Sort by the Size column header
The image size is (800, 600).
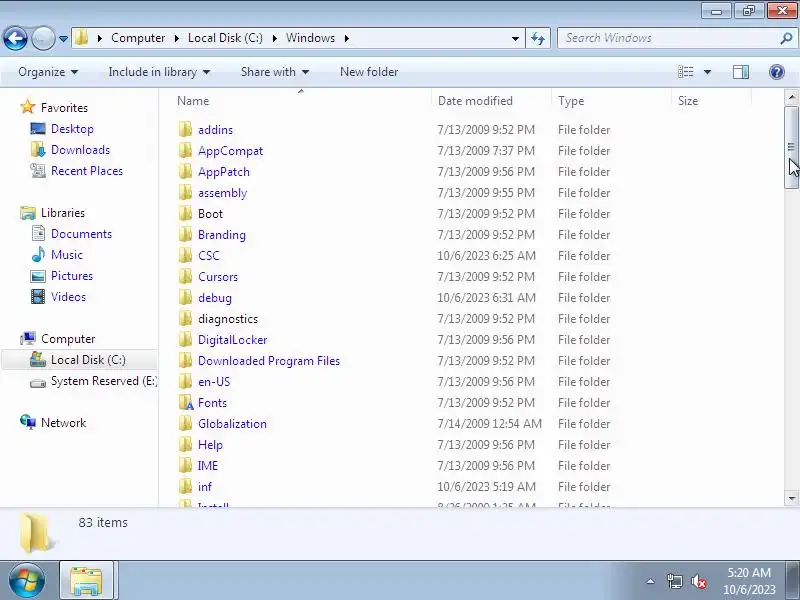[x=712, y=101]
